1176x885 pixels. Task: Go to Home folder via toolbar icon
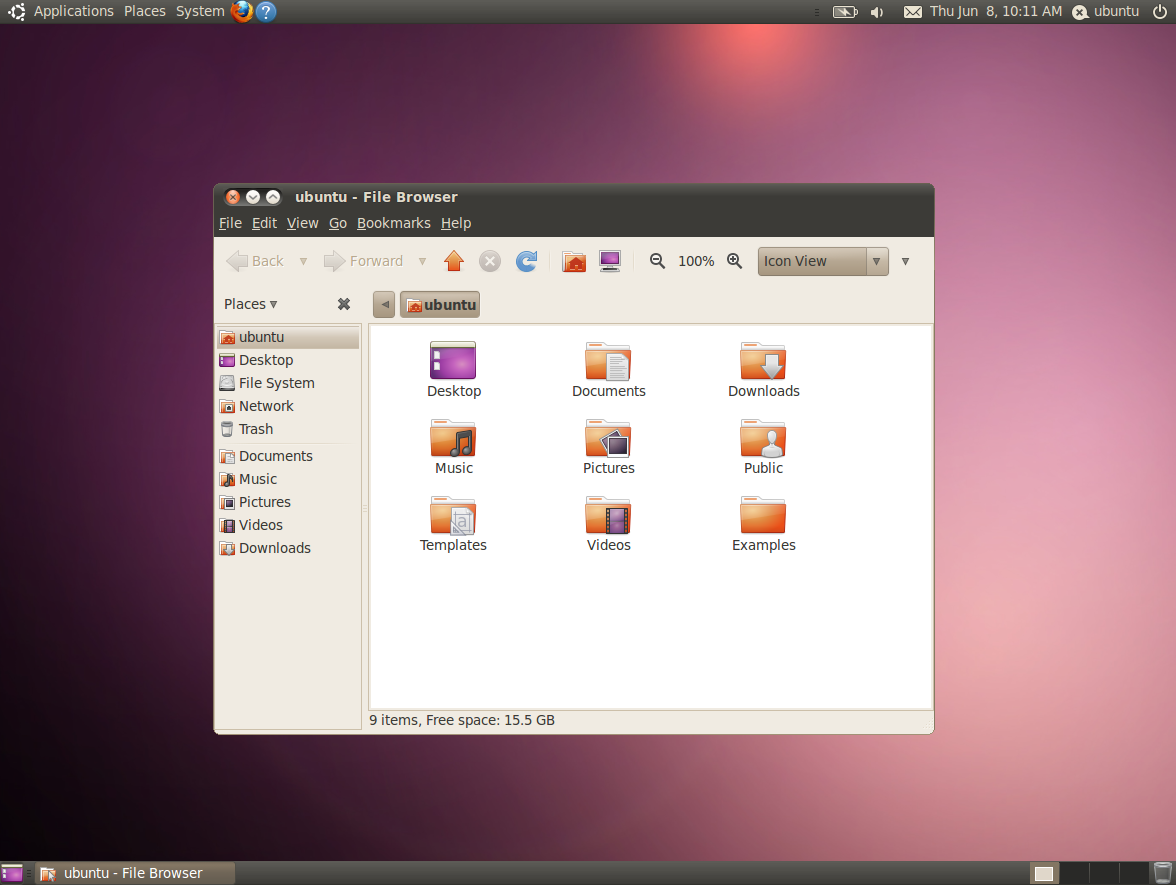[574, 261]
